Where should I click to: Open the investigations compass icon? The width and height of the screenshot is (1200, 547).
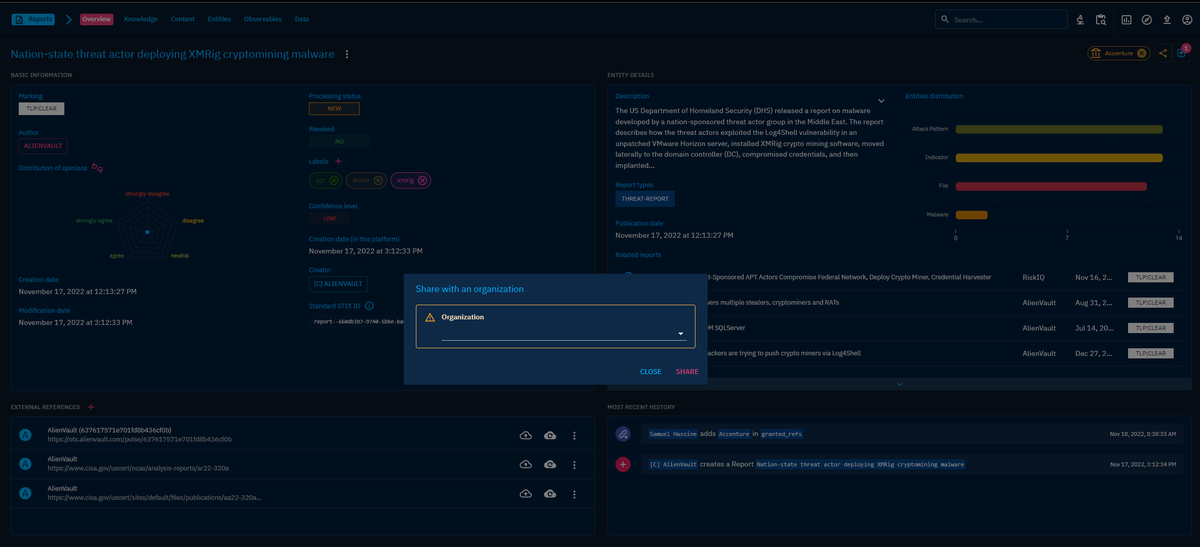coord(1147,19)
